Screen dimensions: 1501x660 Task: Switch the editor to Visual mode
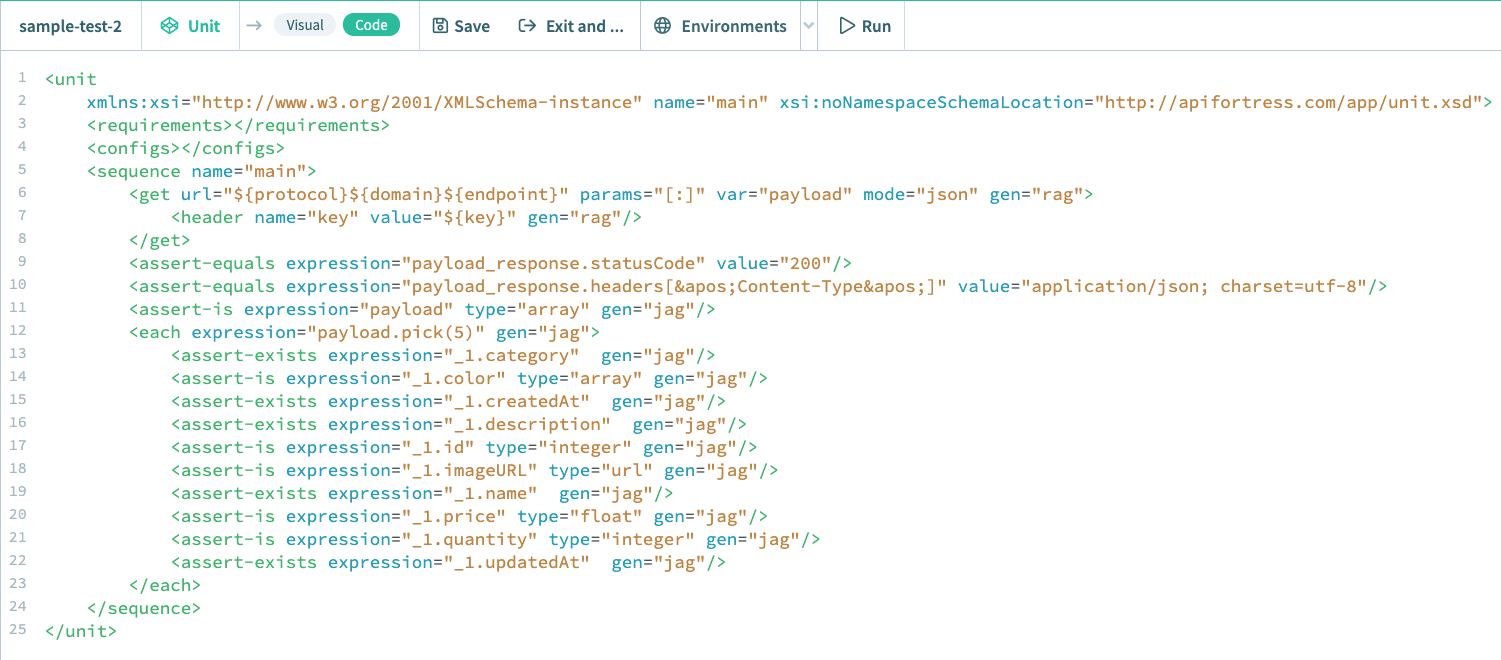305,25
